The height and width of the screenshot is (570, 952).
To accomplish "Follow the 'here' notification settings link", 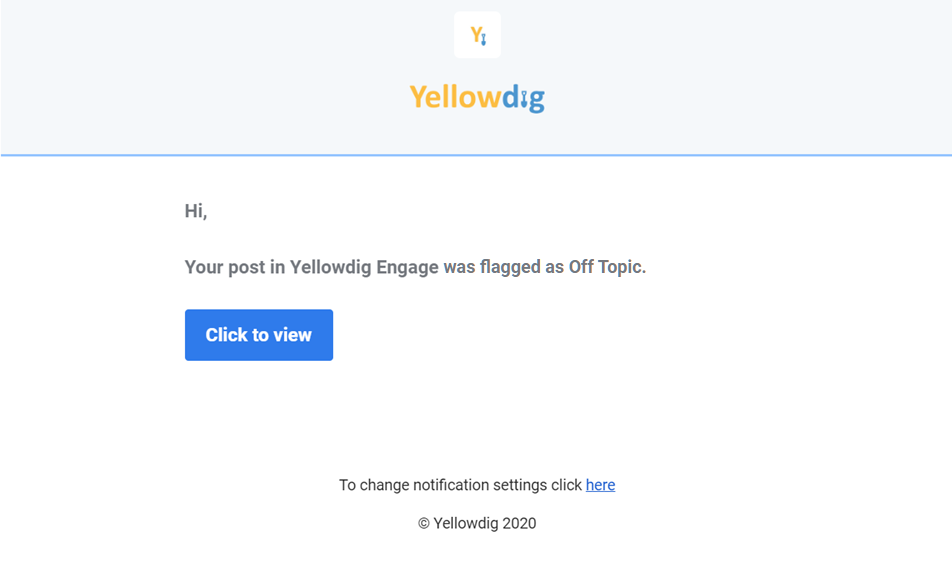I will click(600, 485).
